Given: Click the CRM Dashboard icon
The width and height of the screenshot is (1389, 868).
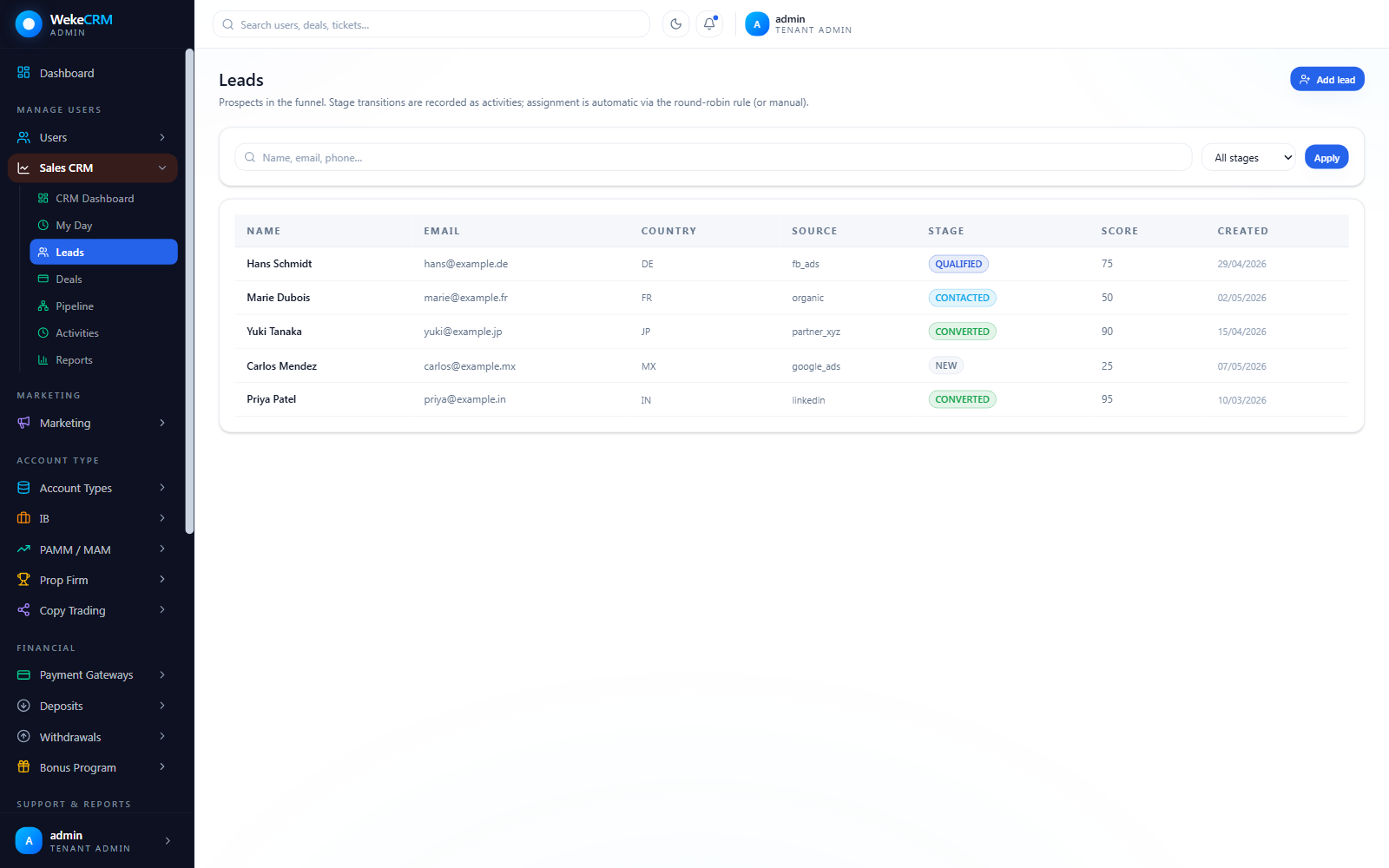Looking at the screenshot, I should click(43, 199).
